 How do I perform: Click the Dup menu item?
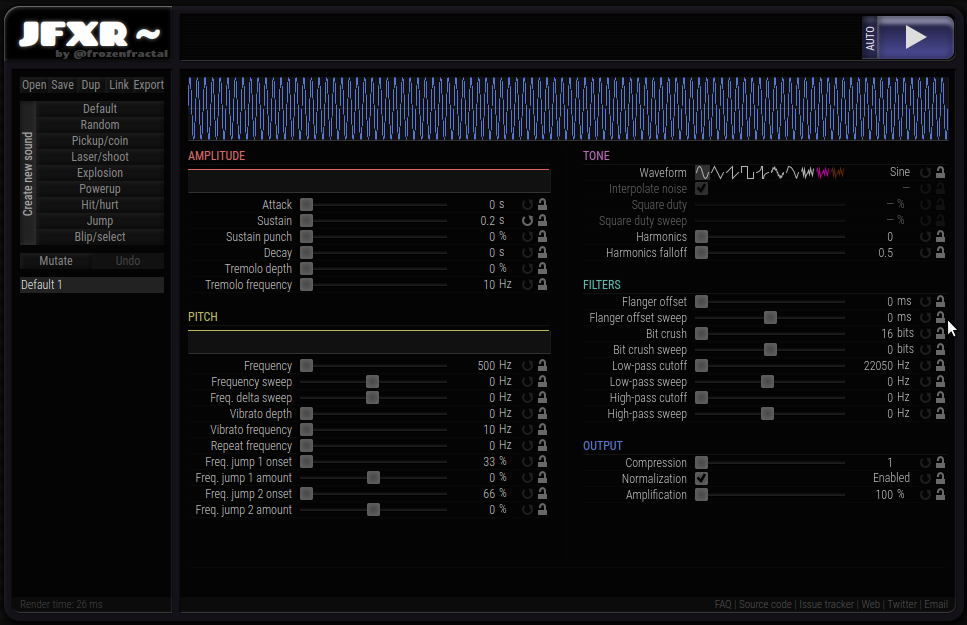pyautogui.click(x=91, y=85)
